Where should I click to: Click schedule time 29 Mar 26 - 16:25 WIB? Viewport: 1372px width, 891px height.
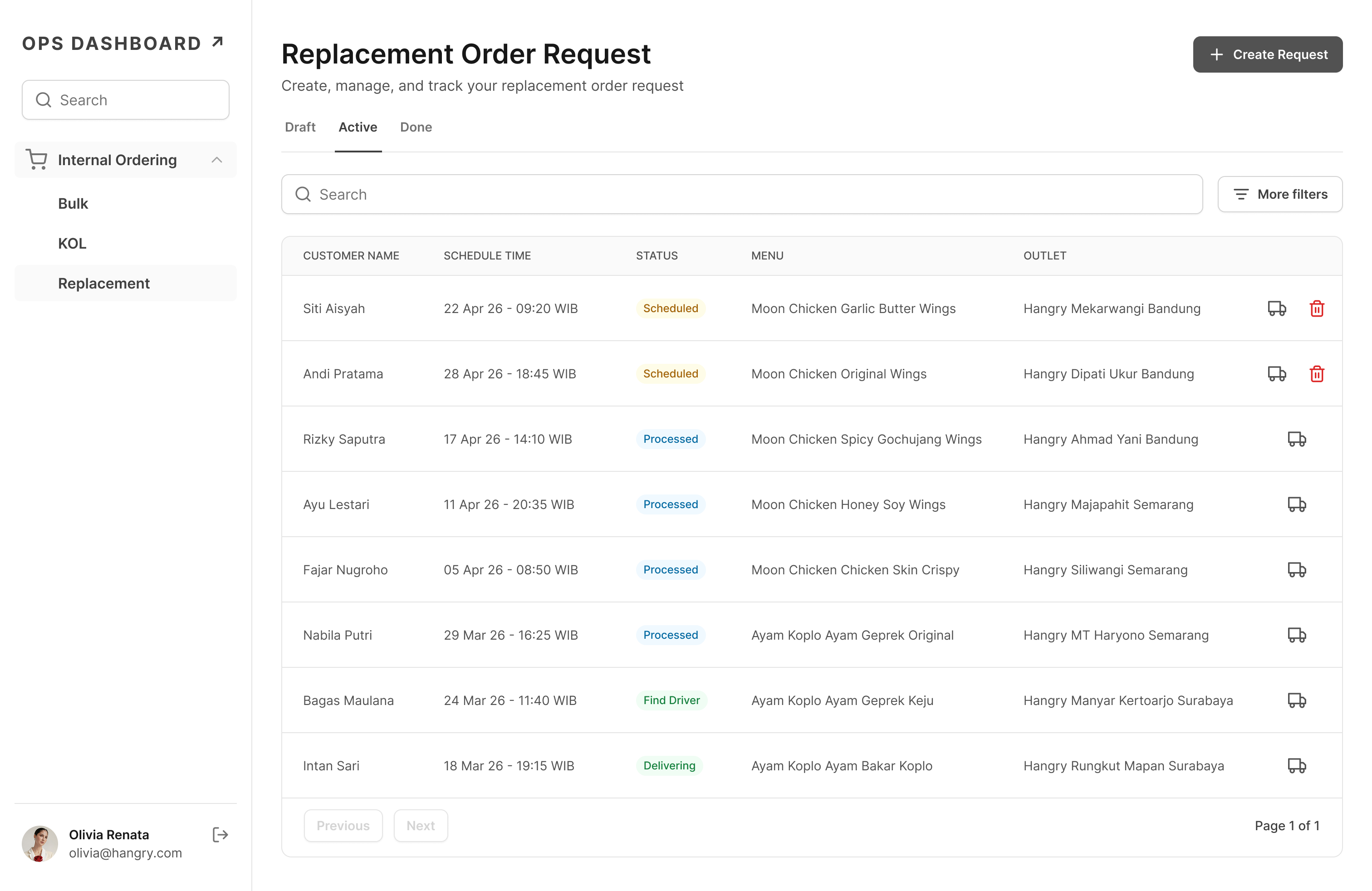pos(511,635)
